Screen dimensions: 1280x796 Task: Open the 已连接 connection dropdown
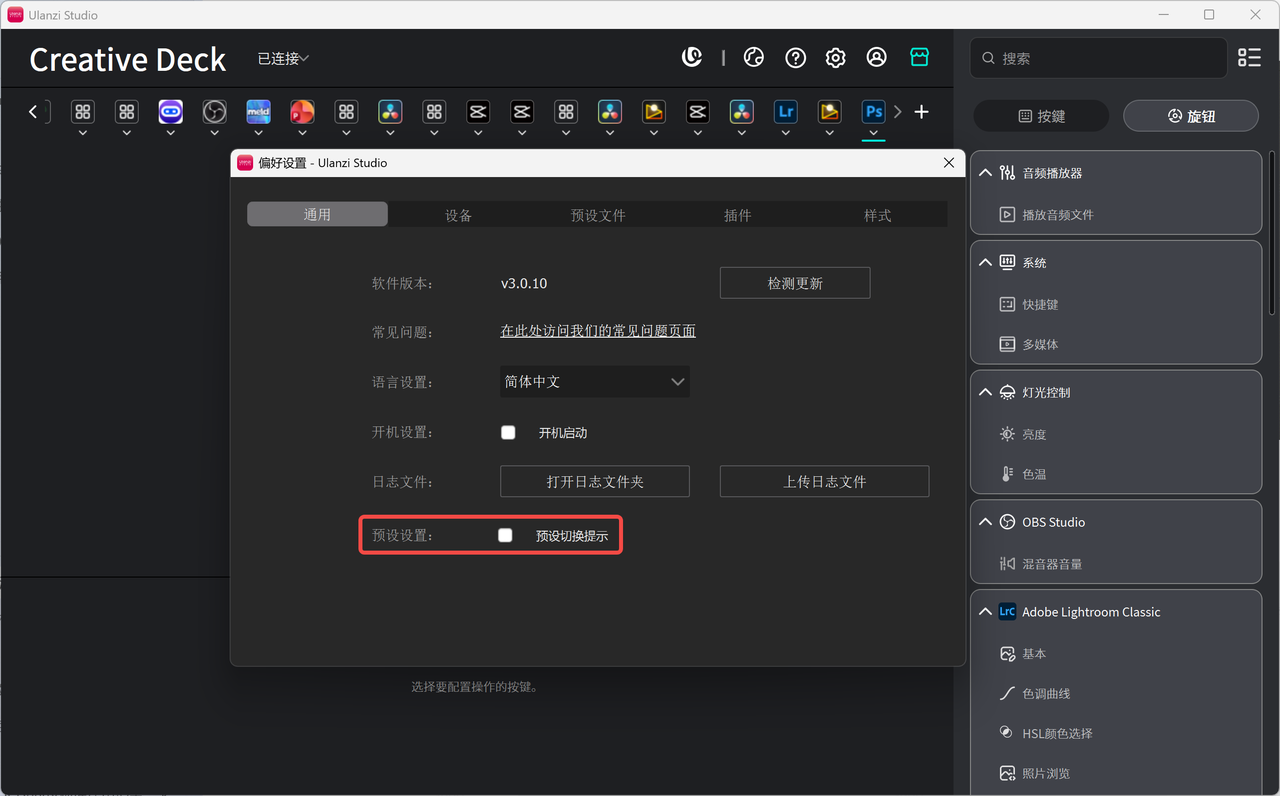point(283,58)
